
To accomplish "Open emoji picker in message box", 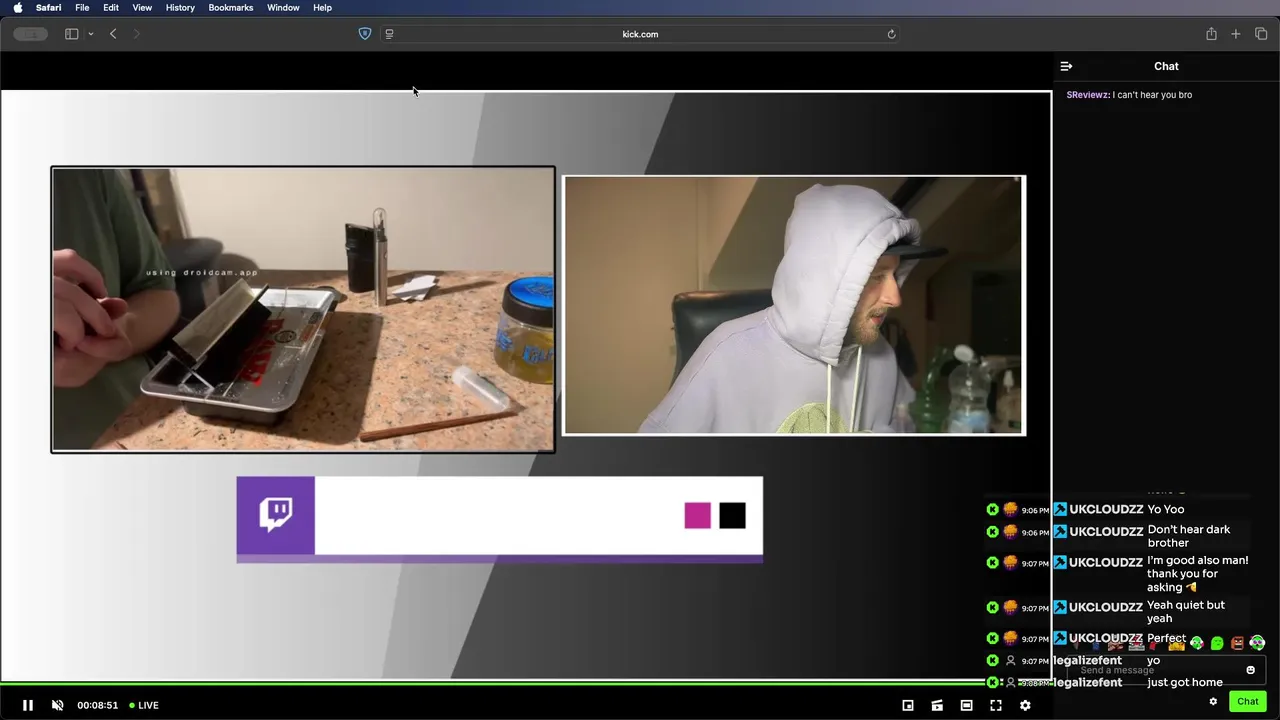I will 1250,670.
